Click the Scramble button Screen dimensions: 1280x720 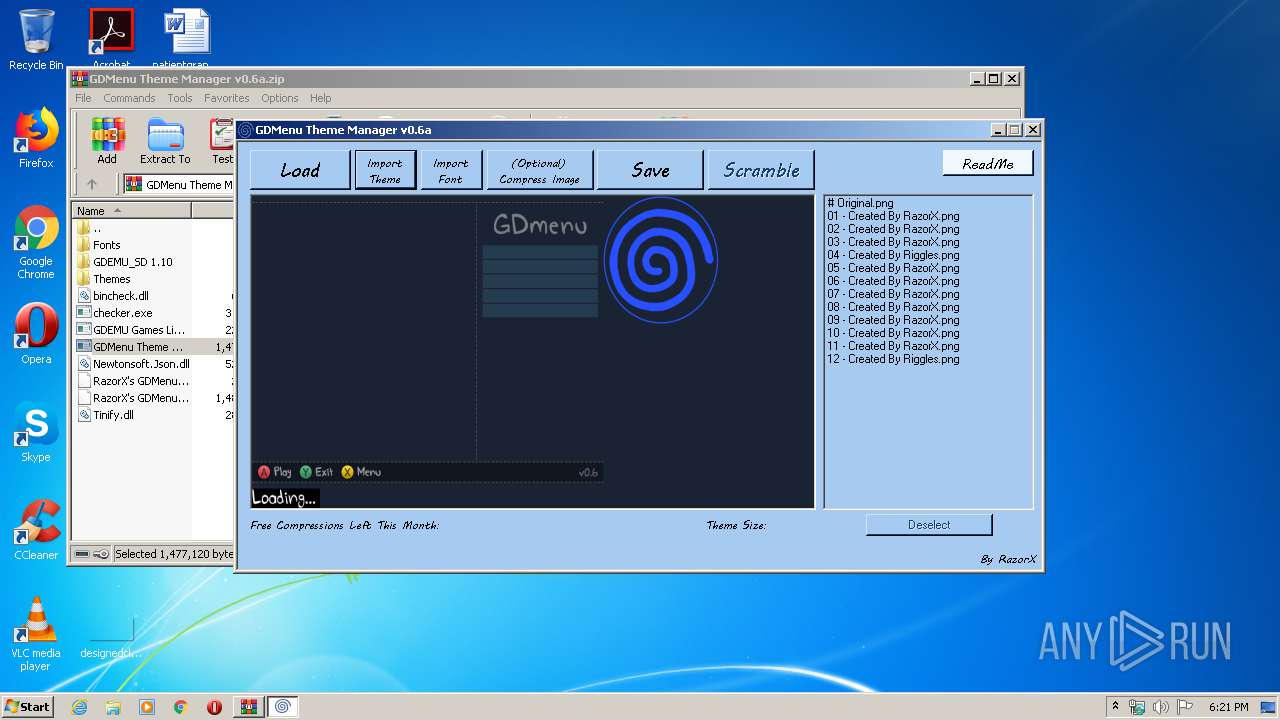tap(761, 170)
